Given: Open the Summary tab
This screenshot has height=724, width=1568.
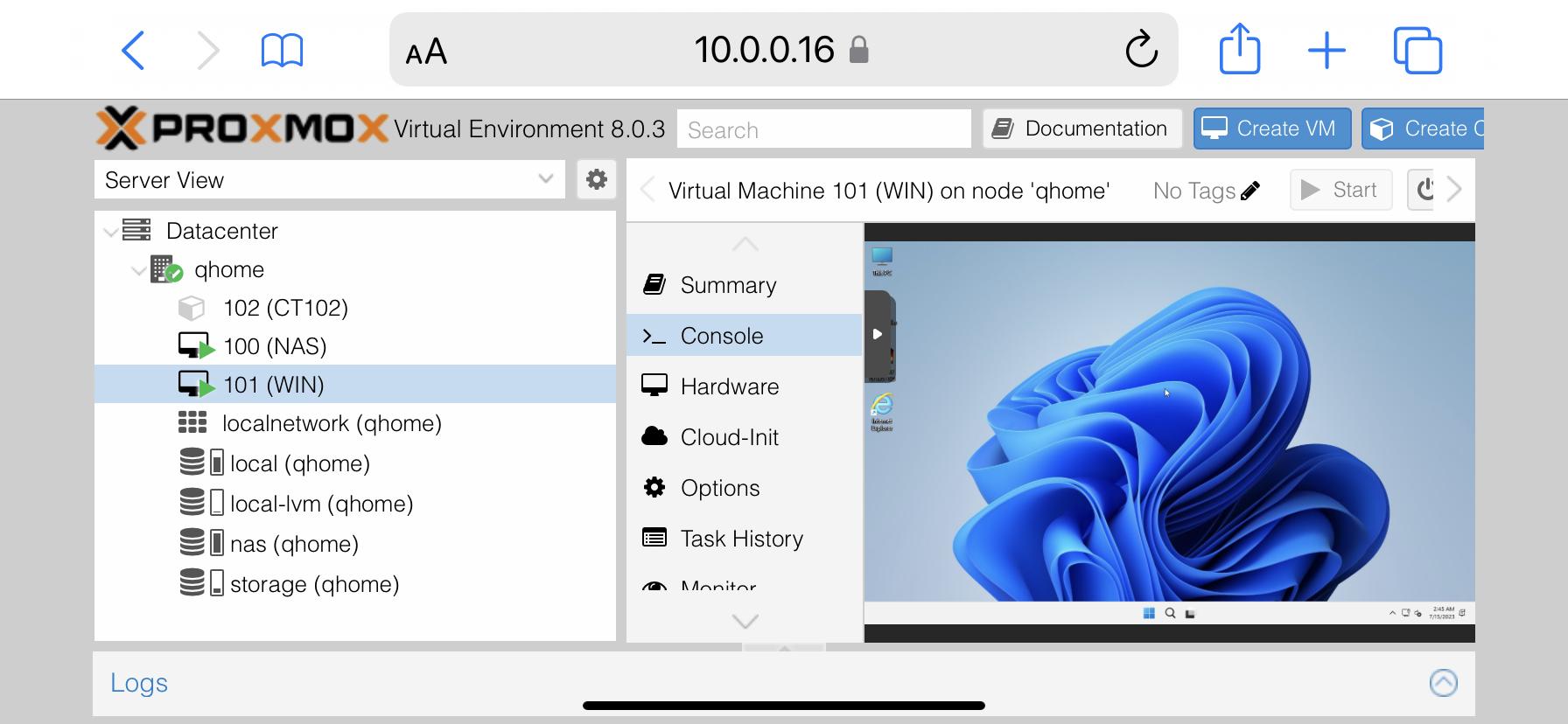Looking at the screenshot, I should click(745, 285).
